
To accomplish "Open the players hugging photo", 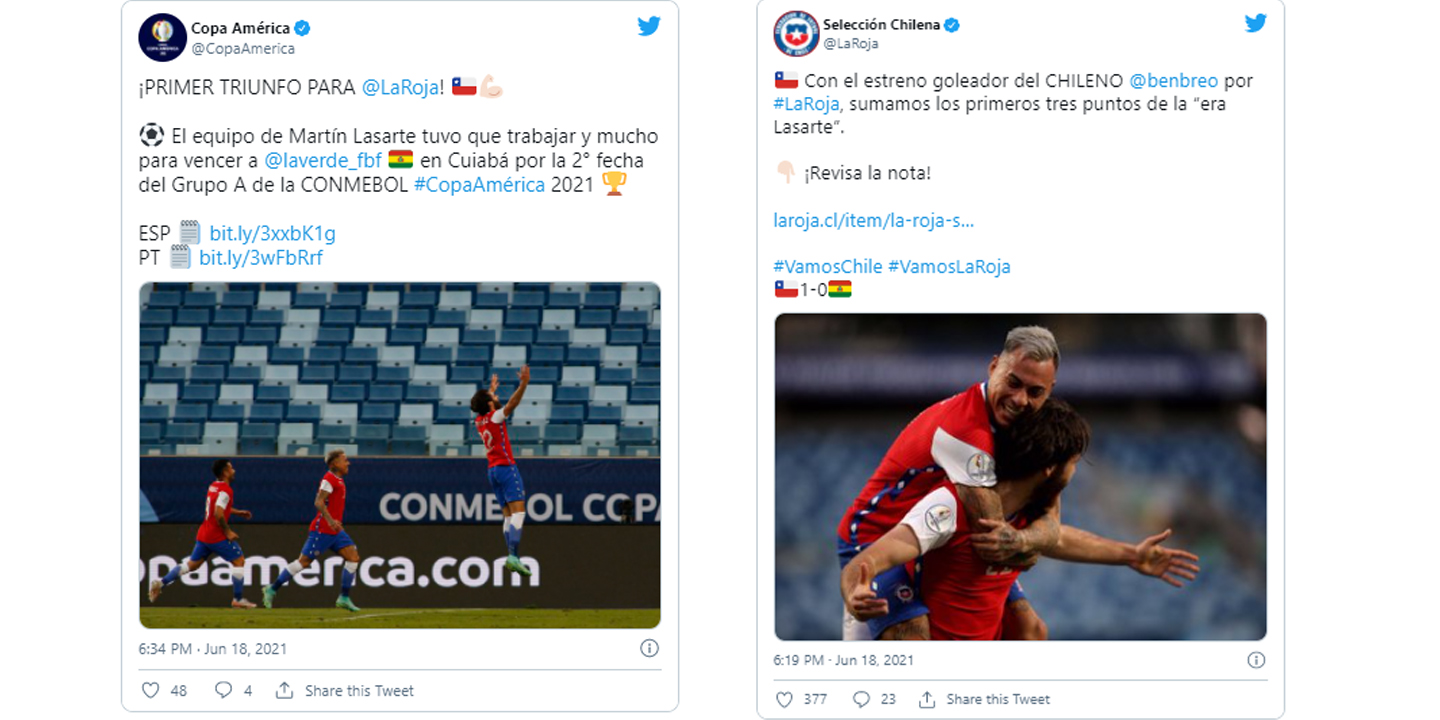I will 1020,477.
